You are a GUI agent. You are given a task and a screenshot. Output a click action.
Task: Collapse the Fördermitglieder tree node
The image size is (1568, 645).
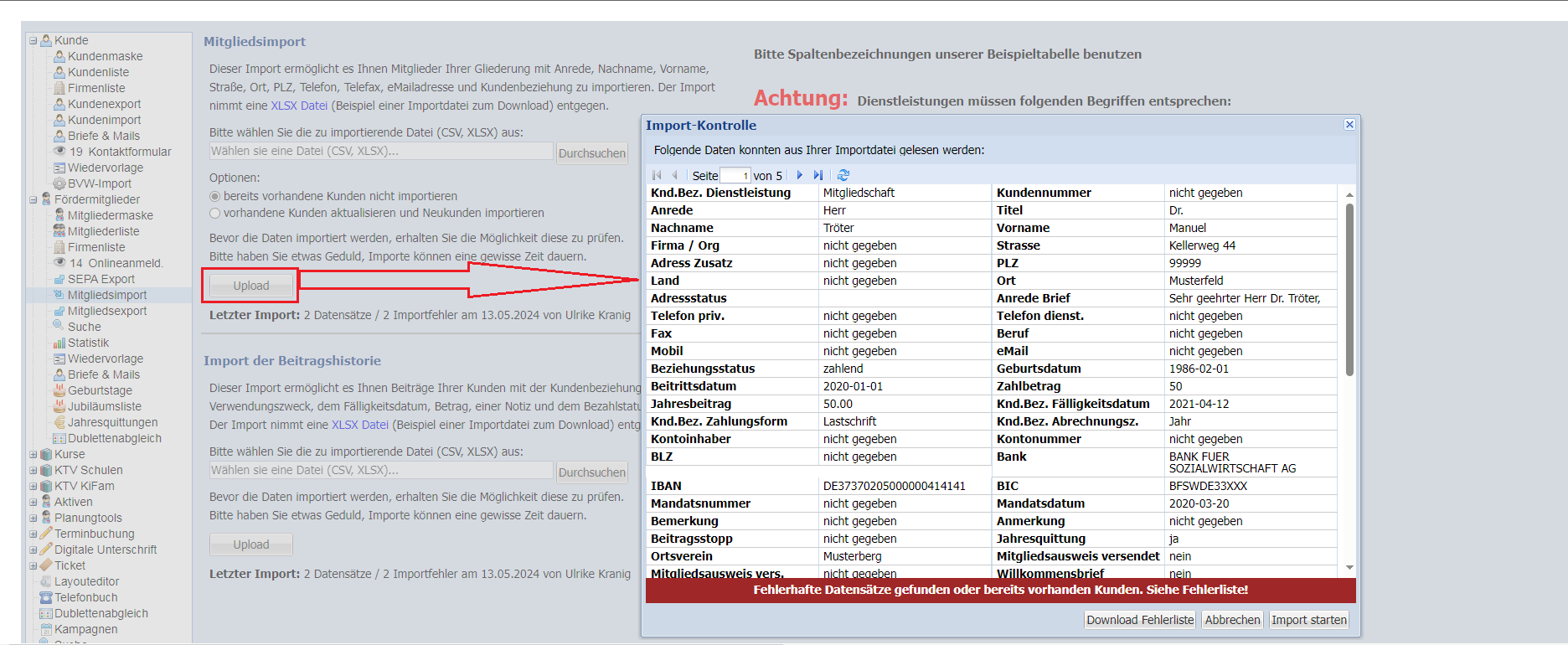click(34, 199)
